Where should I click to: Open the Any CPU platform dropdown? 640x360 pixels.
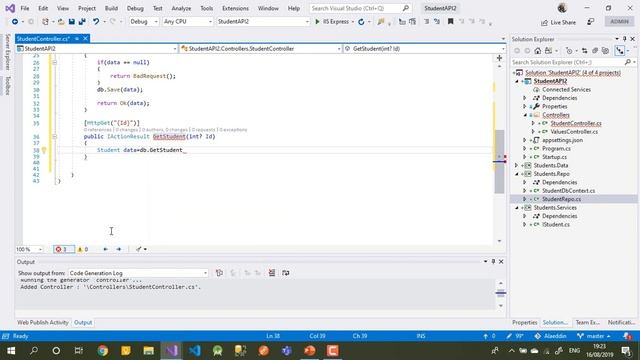tap(187, 22)
